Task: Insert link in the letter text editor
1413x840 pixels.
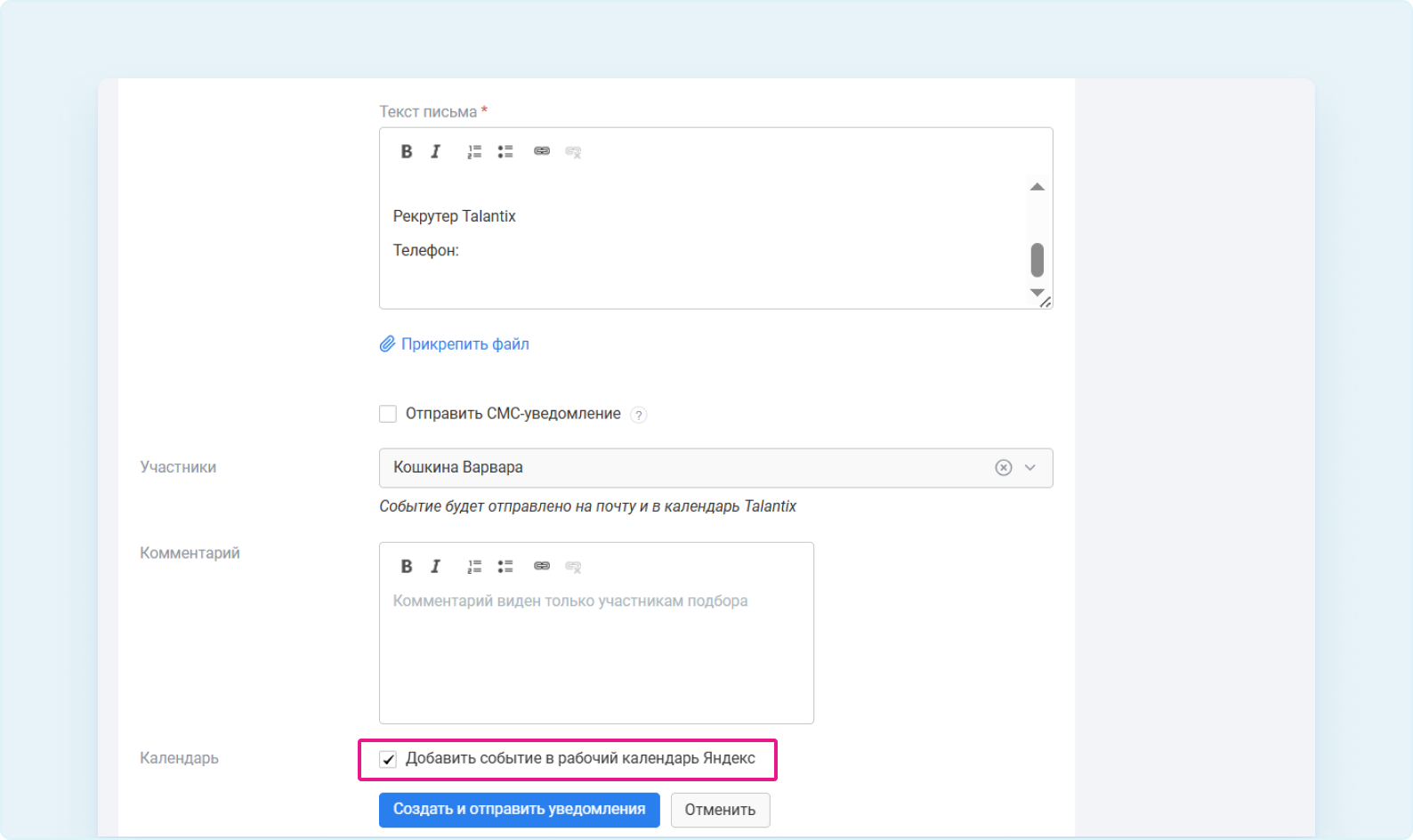Action: [542, 151]
